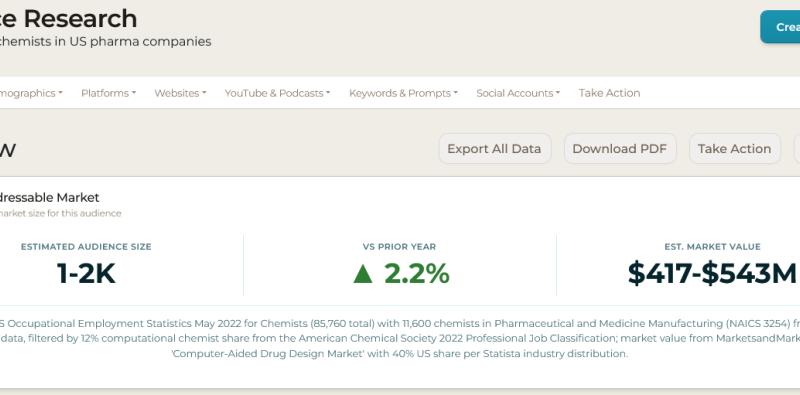The image size is (800, 395).
Task: Select Take Action in the navigation bar
Action: click(x=609, y=93)
